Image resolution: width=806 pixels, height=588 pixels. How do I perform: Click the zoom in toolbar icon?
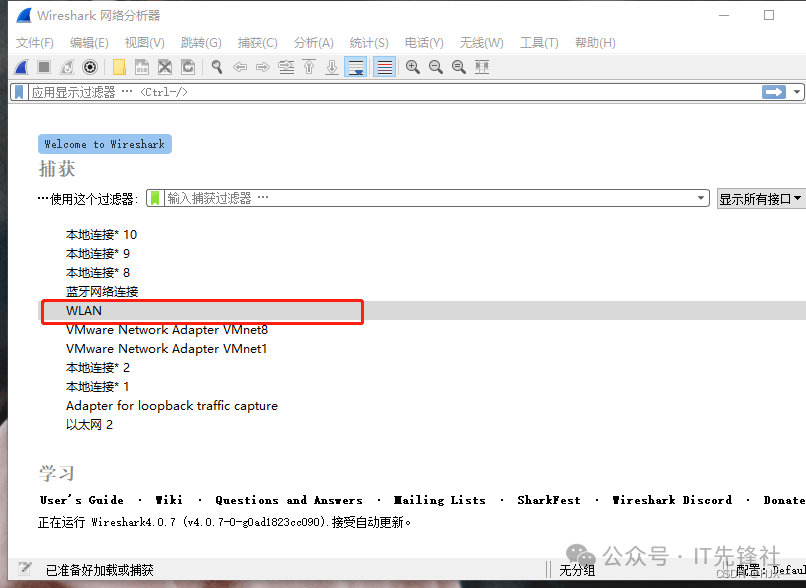(413, 67)
